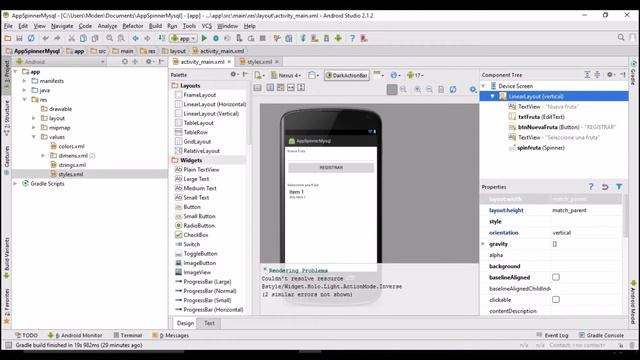Click the Properties help question icon
Screen dimensions: 640x360
click(x=591, y=187)
